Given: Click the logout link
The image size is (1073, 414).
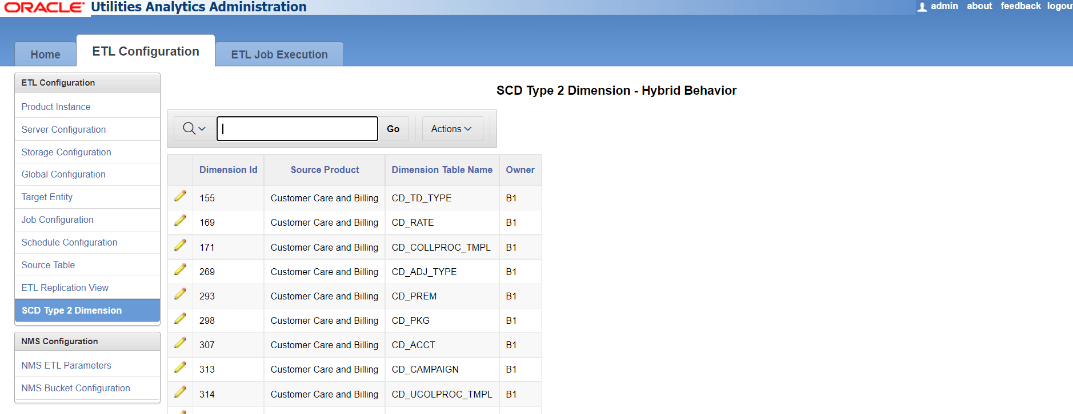Looking at the screenshot, I should pyautogui.click(x=1059, y=5).
